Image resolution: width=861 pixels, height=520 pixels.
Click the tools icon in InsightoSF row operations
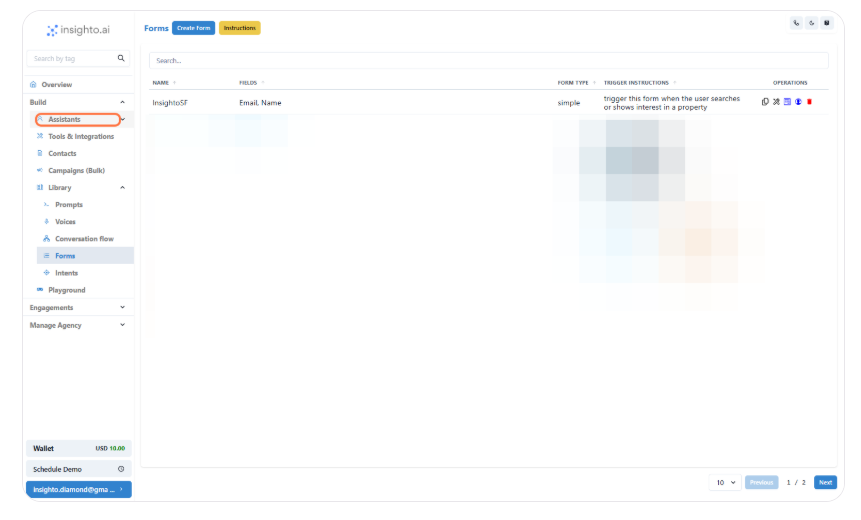click(776, 102)
